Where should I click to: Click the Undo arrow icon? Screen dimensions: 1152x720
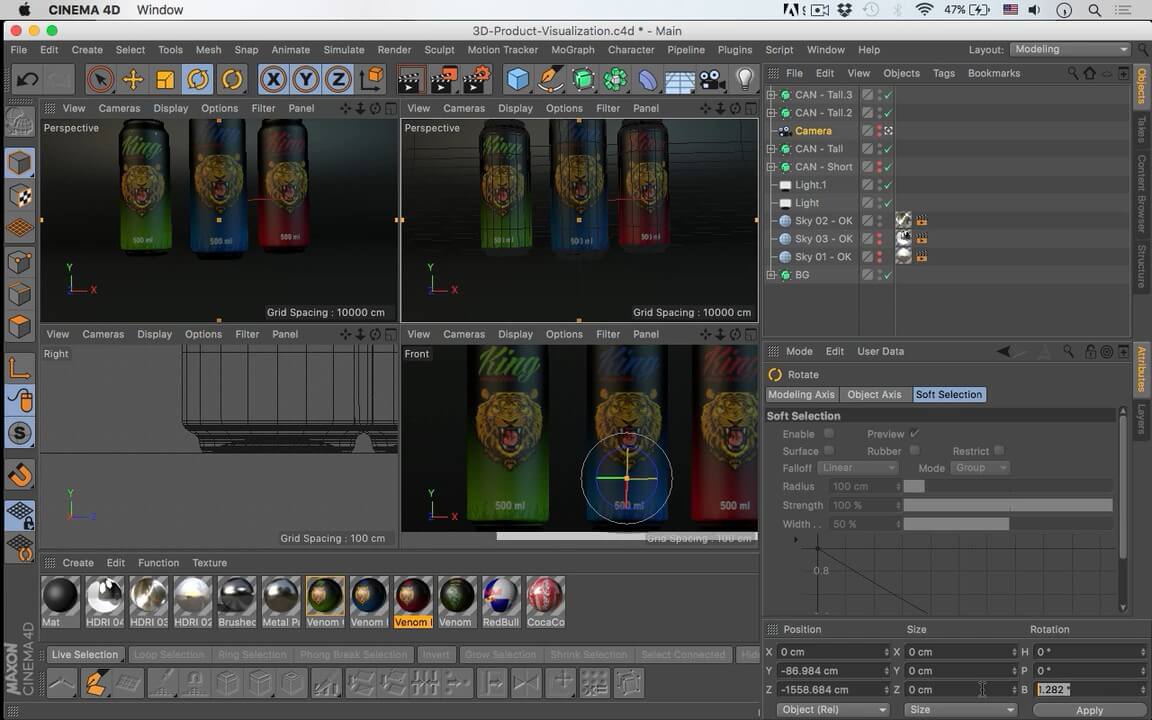(x=27, y=80)
